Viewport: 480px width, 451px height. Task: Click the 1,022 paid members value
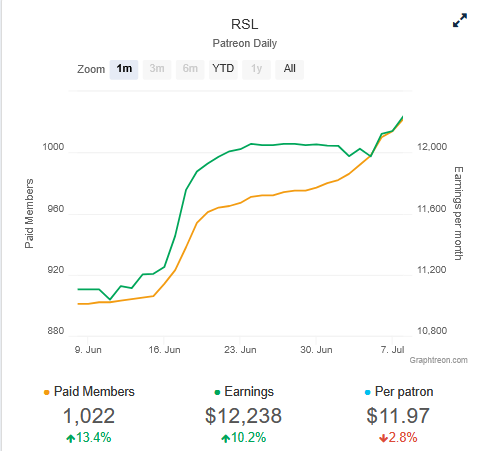pos(89,416)
